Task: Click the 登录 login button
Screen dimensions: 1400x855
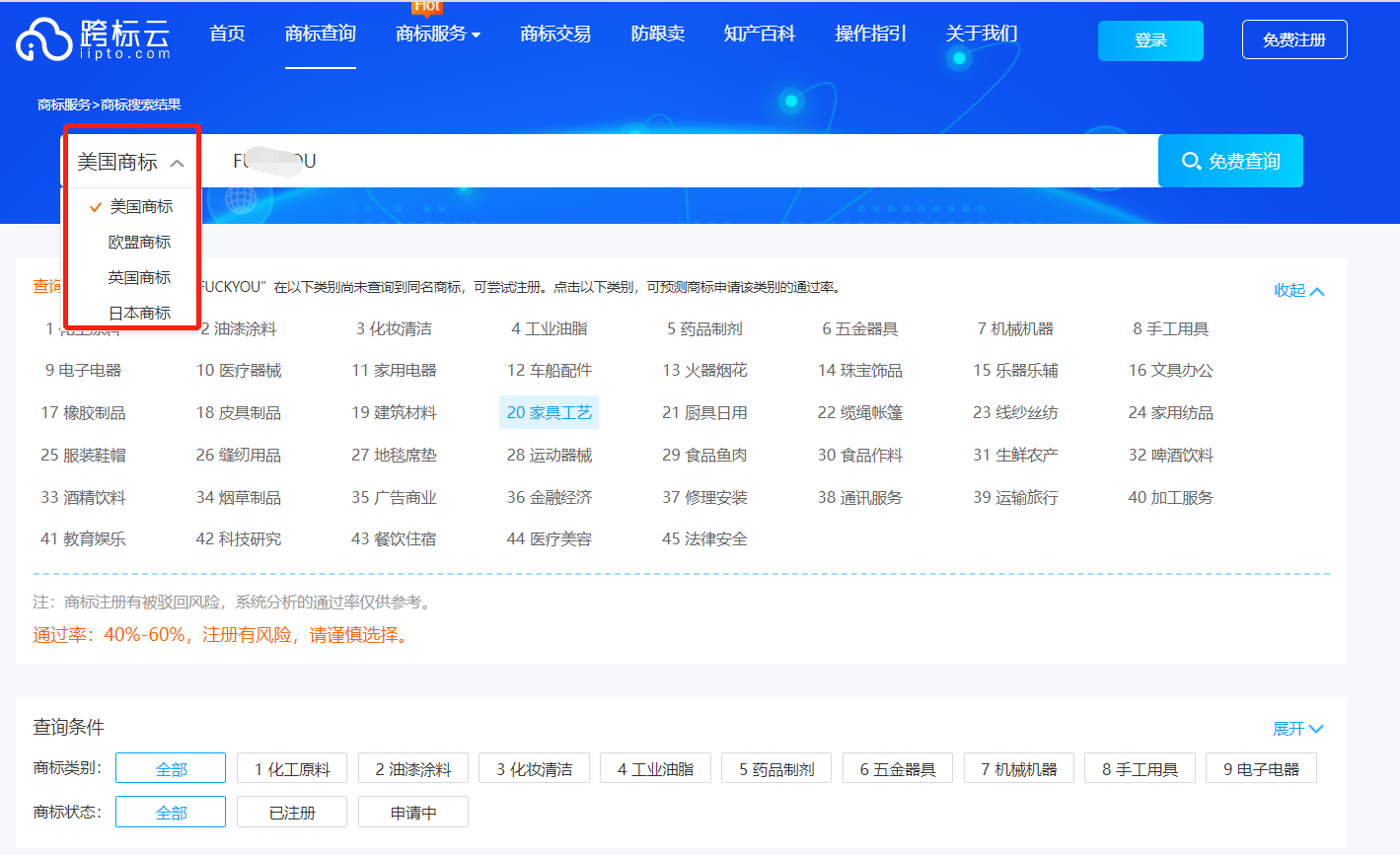Action: [1149, 40]
